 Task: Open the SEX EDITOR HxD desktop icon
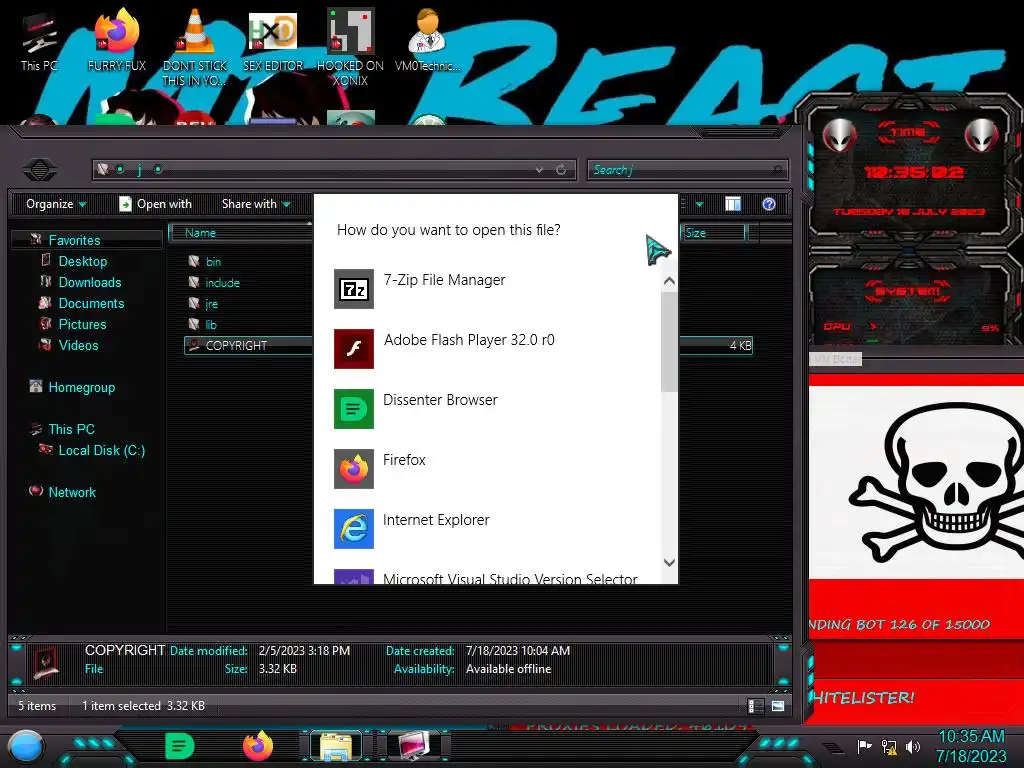pos(273,40)
